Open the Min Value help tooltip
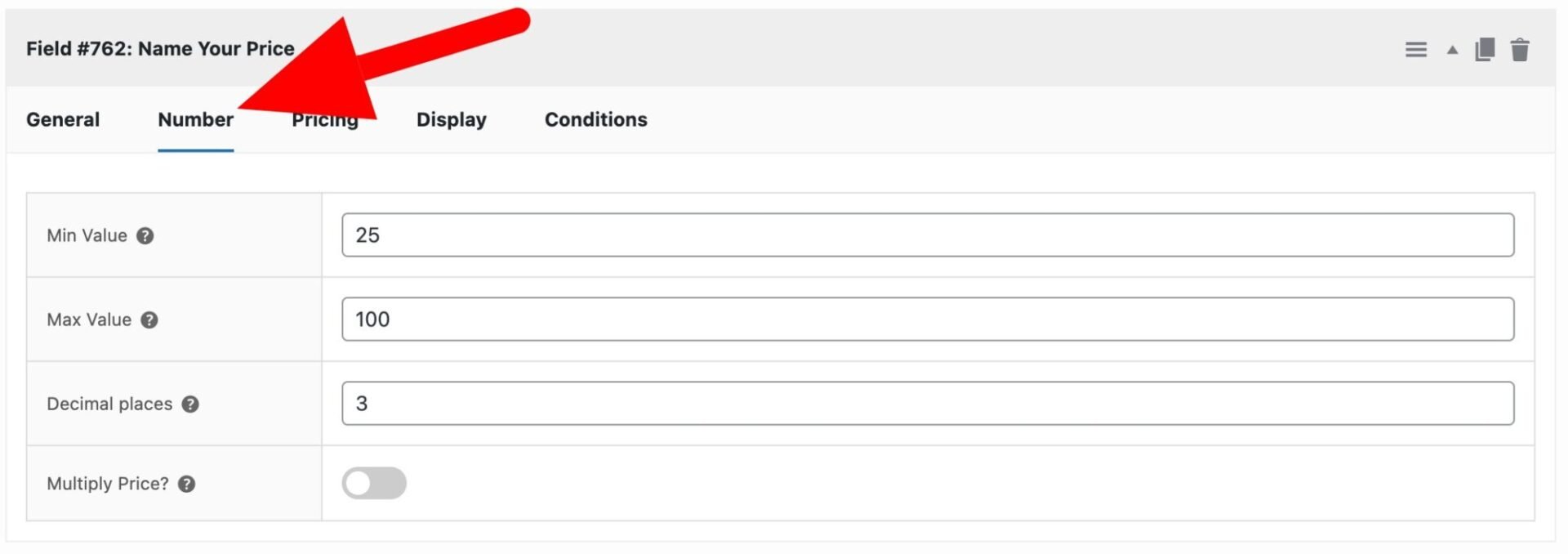This screenshot has height=554, width=1568. [145, 236]
